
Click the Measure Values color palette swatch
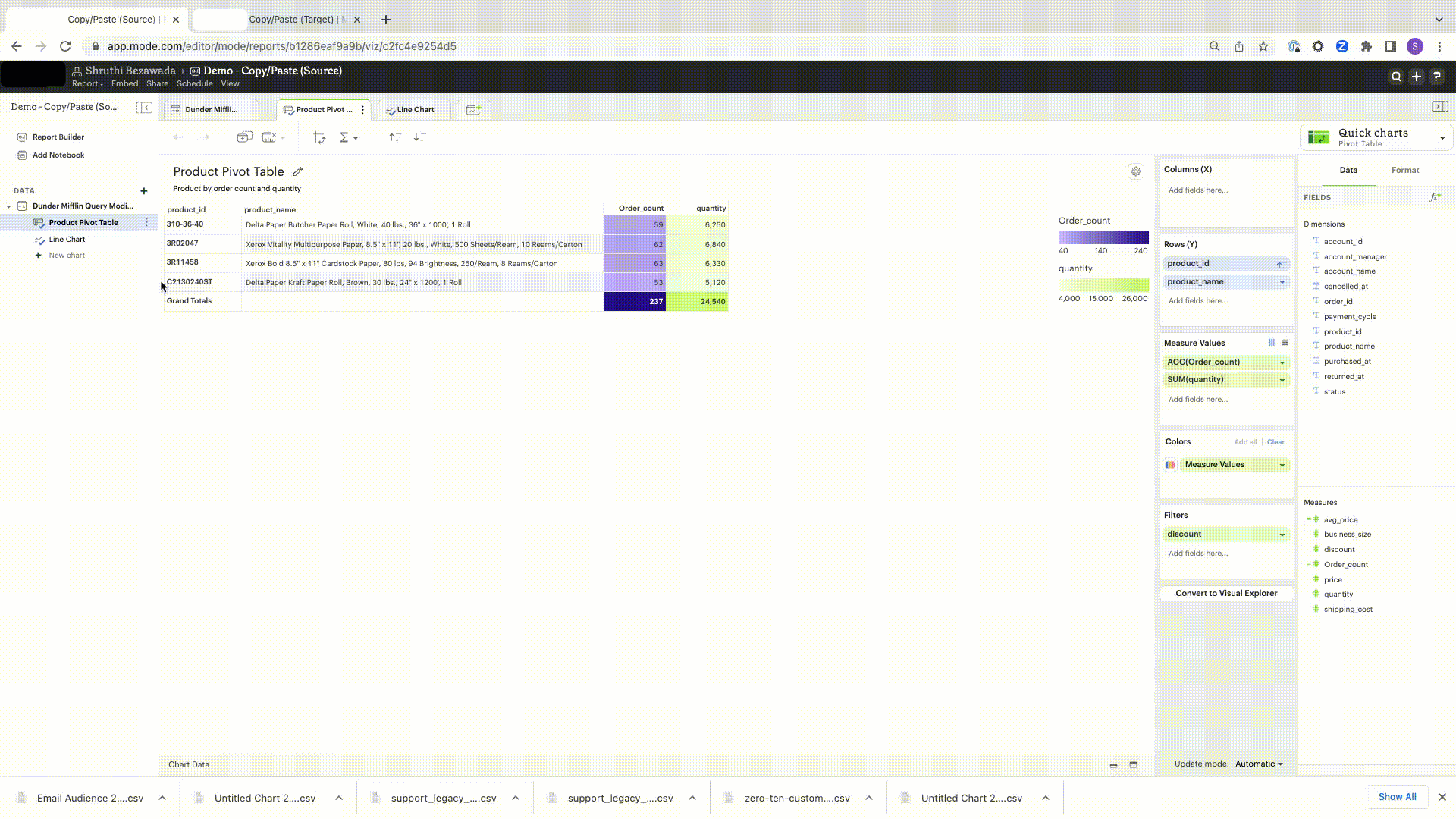click(1170, 465)
